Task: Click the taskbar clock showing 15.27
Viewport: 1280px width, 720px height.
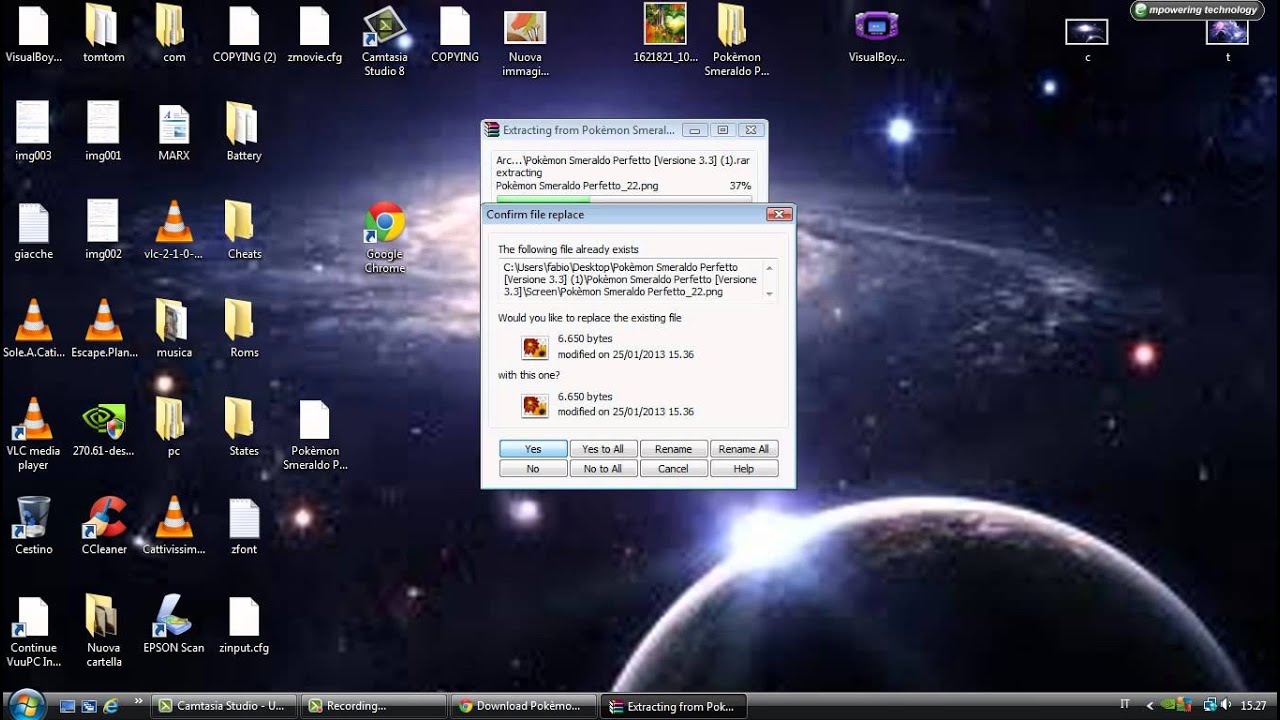Action: coord(1253,706)
